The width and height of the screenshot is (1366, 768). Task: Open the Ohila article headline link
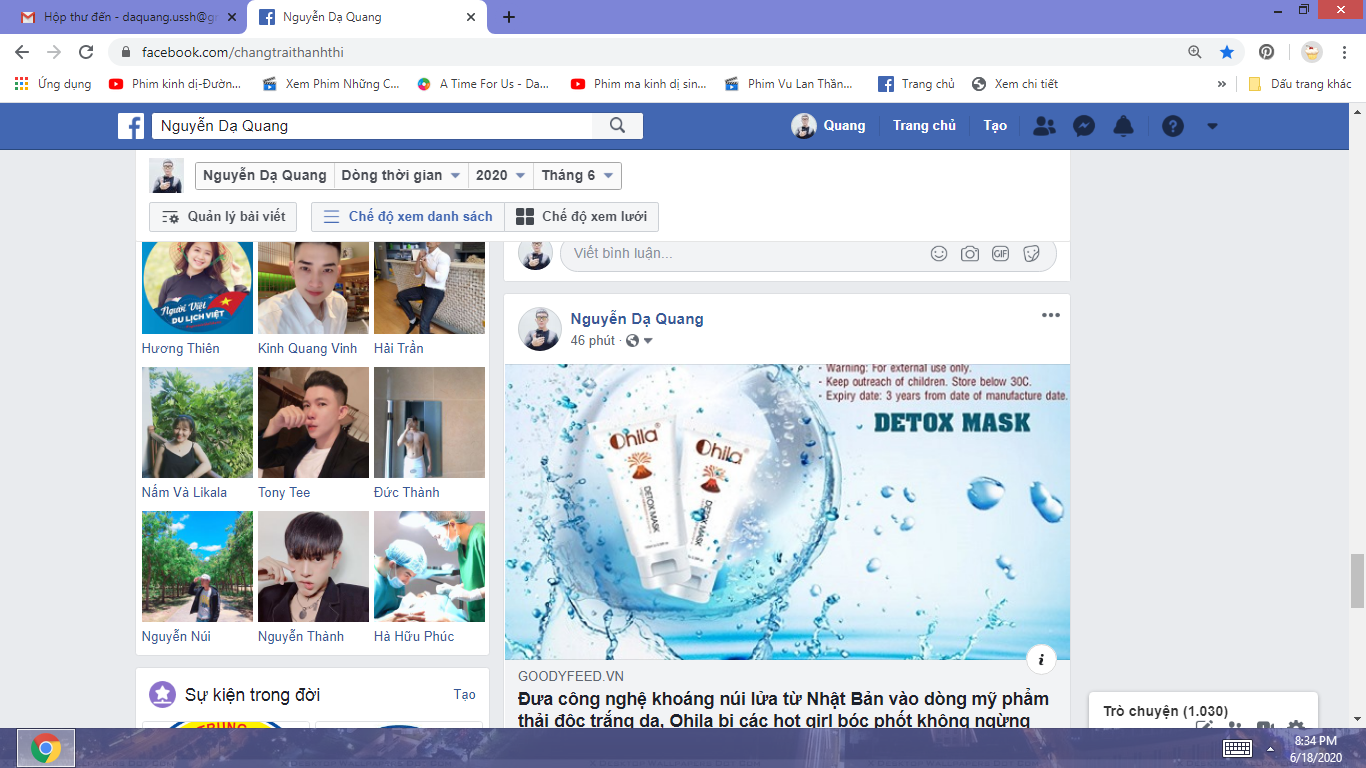783,710
